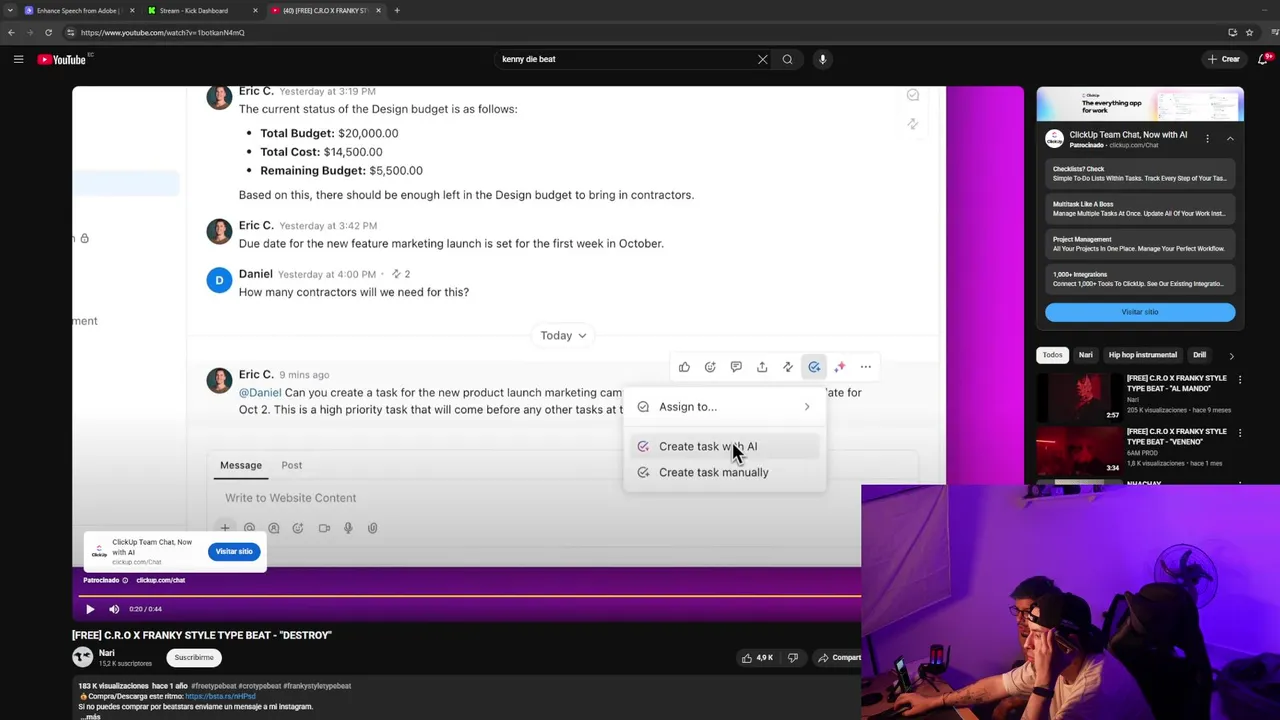Close the Kick Dashboard tab
Image resolution: width=1280 pixels, height=720 pixels.
coord(255,10)
